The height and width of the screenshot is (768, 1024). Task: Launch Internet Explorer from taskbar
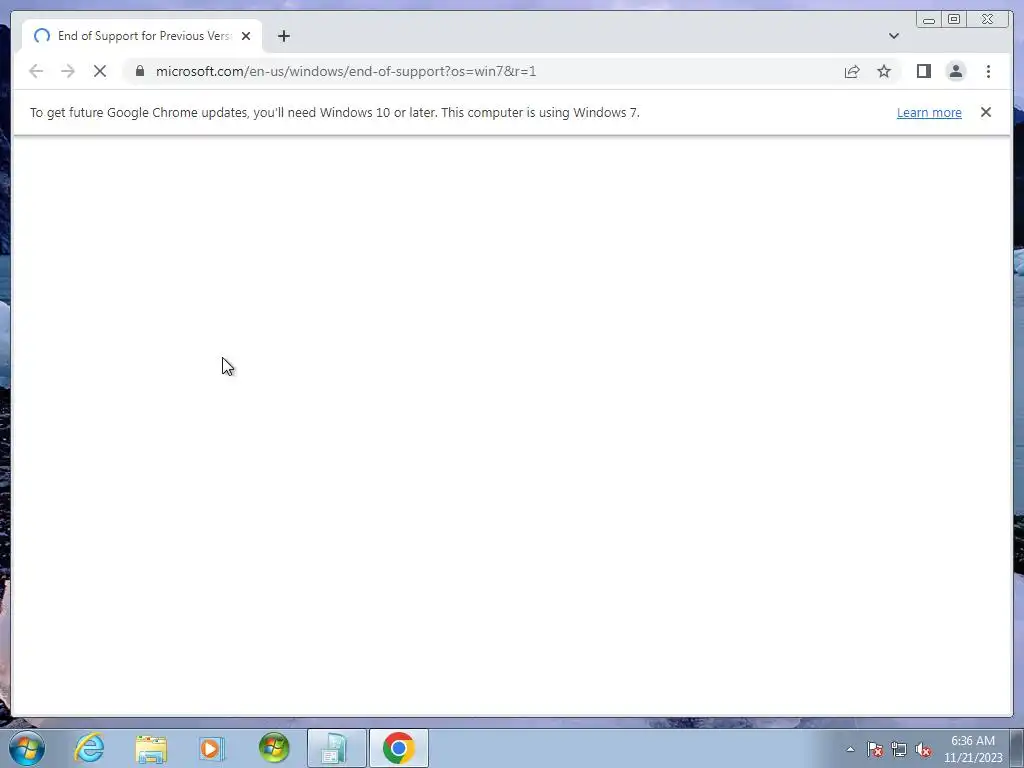coord(89,748)
